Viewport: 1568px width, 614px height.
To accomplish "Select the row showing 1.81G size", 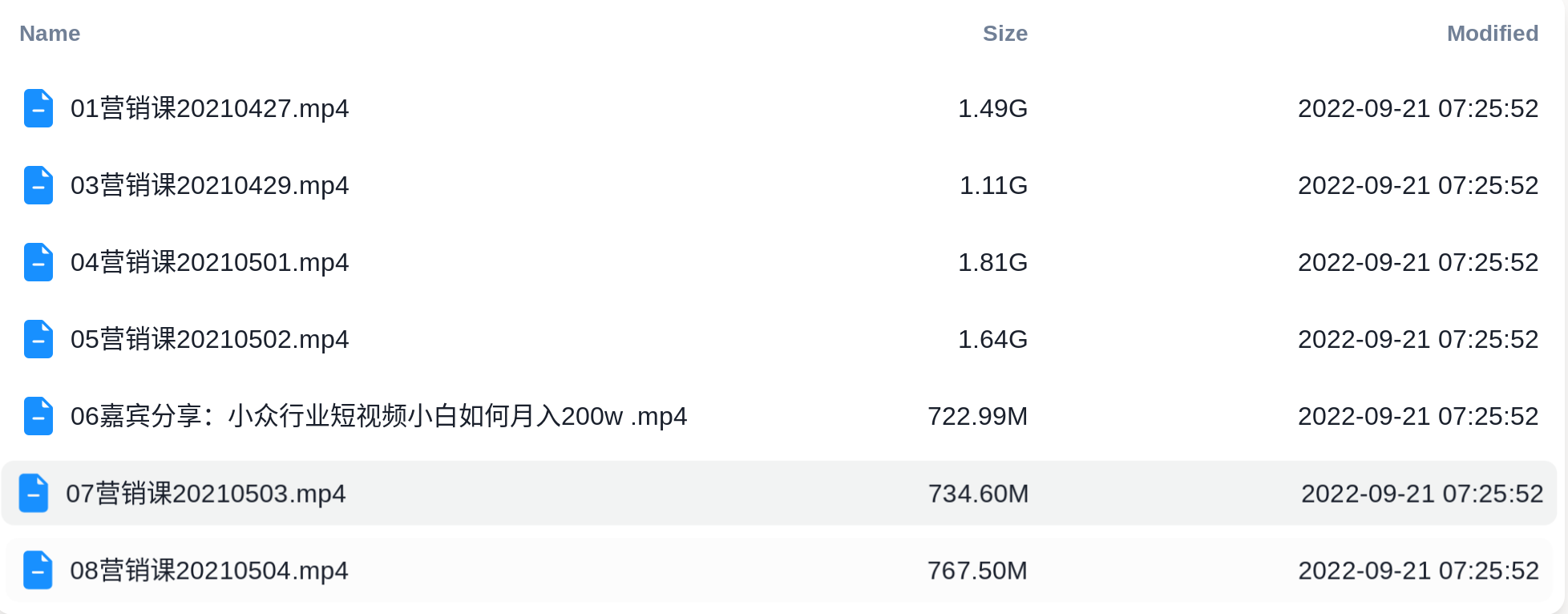I will pyautogui.click(x=781, y=262).
